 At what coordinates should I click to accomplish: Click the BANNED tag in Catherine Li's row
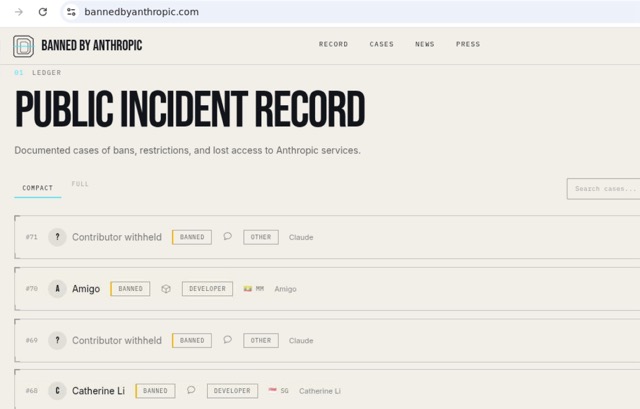coord(155,391)
